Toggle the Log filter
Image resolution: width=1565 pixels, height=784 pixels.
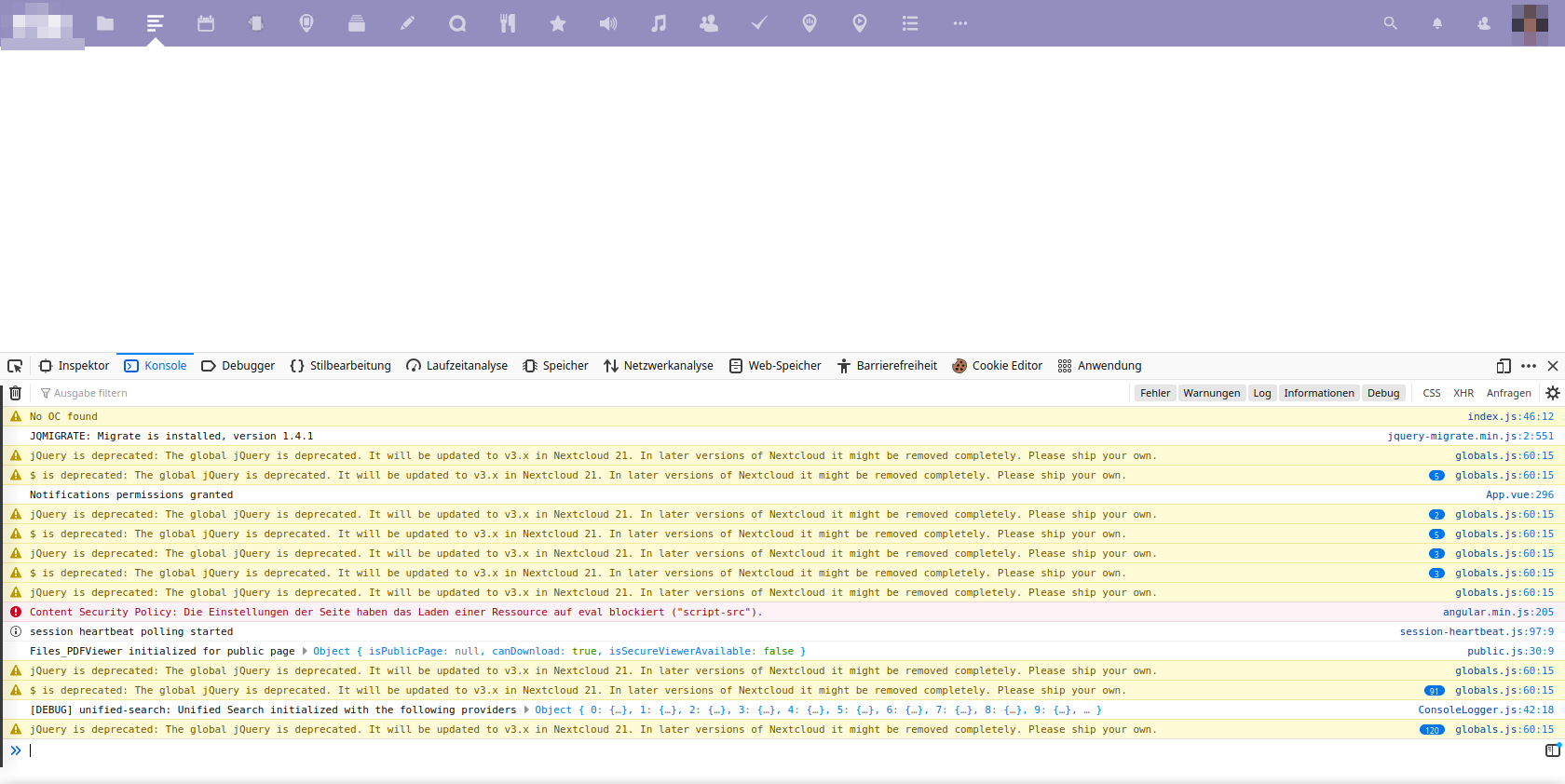[x=1262, y=393]
